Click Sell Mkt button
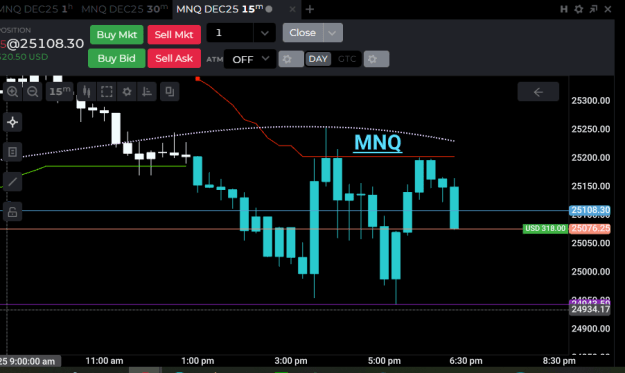 (174, 35)
